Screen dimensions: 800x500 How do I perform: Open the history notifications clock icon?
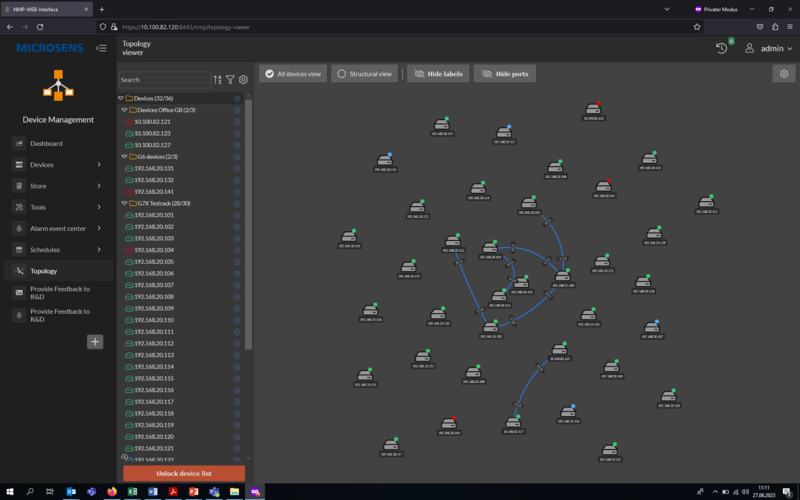click(722, 48)
